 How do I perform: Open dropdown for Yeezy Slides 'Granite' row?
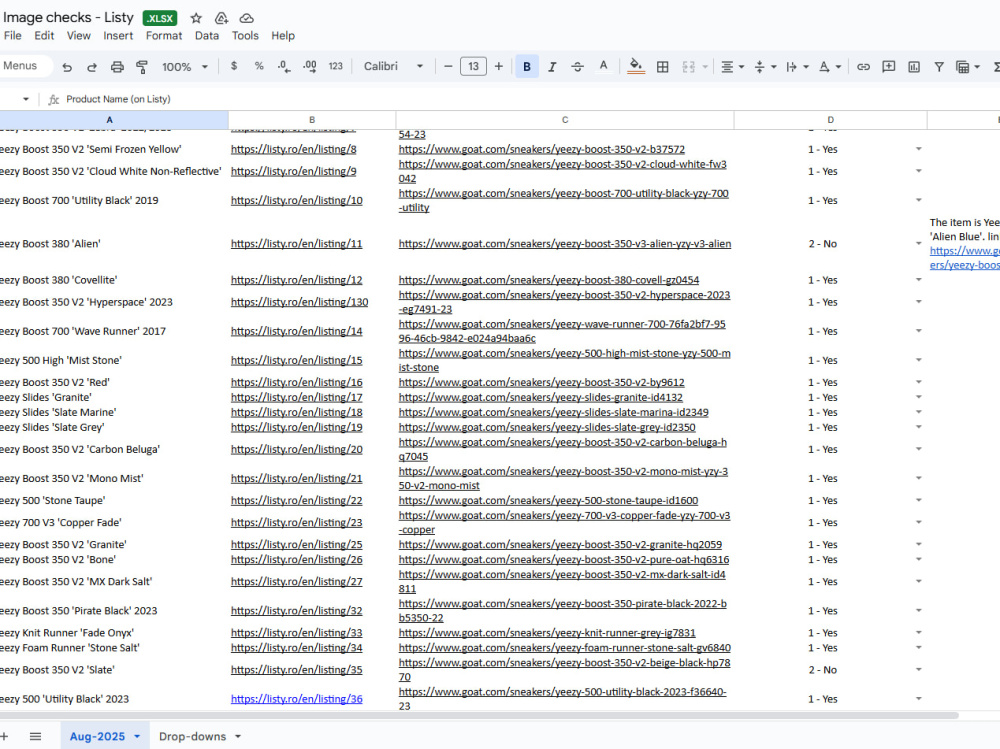click(x=919, y=397)
